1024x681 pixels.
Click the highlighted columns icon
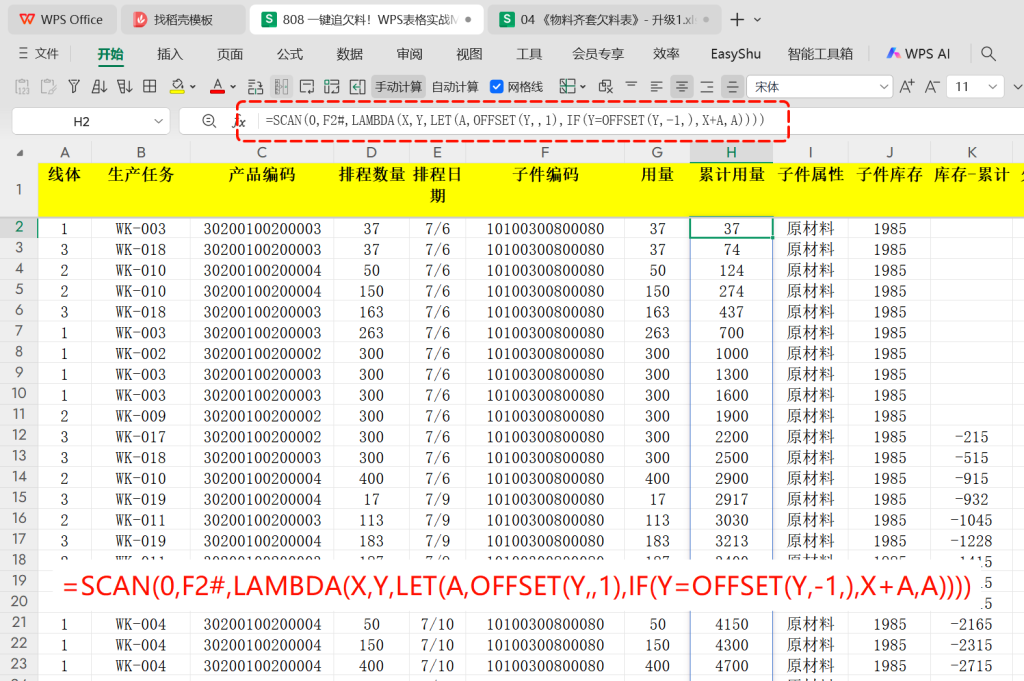click(x=281, y=87)
